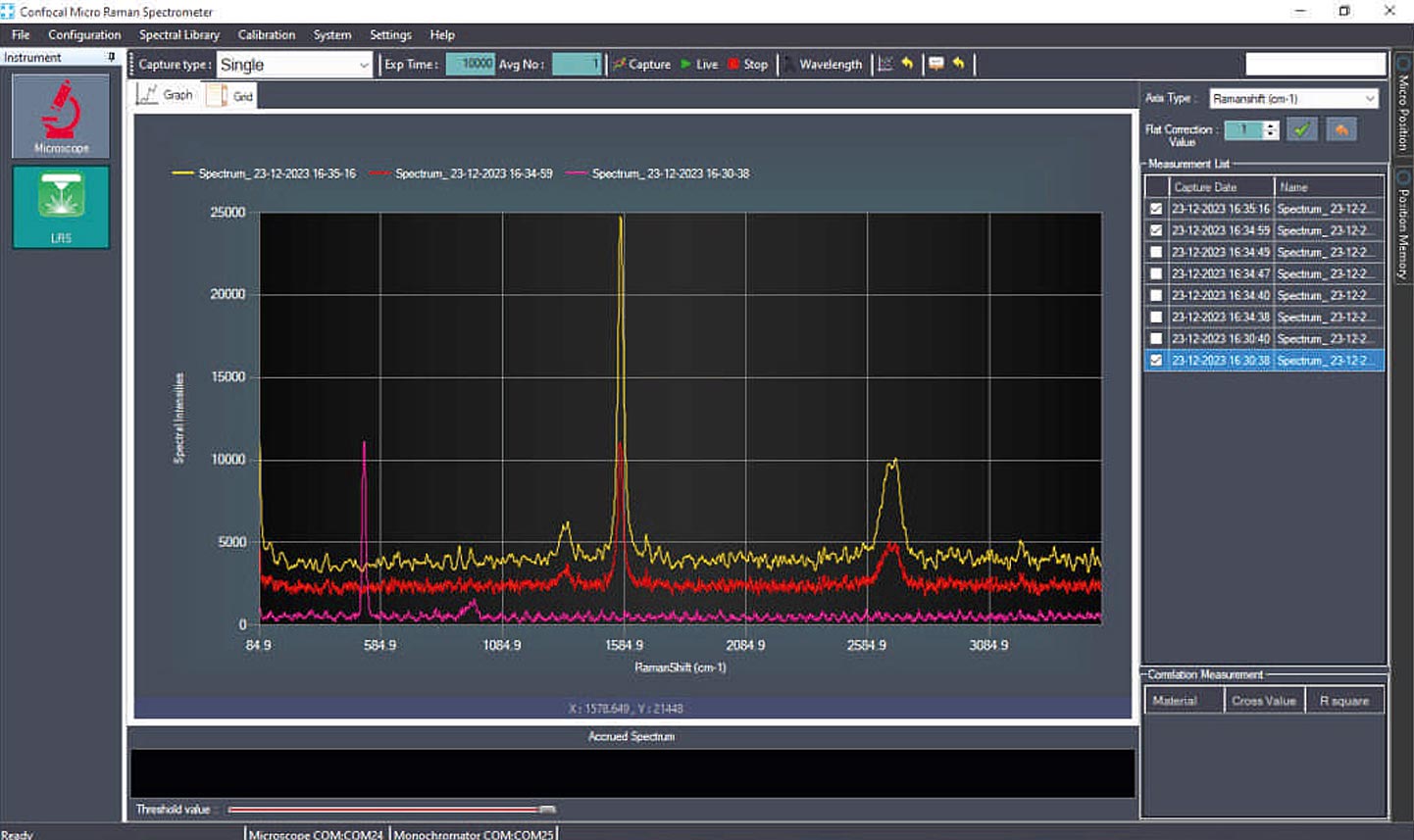Uncheck the 16:35:16 spectrum measurement

pos(1156,209)
